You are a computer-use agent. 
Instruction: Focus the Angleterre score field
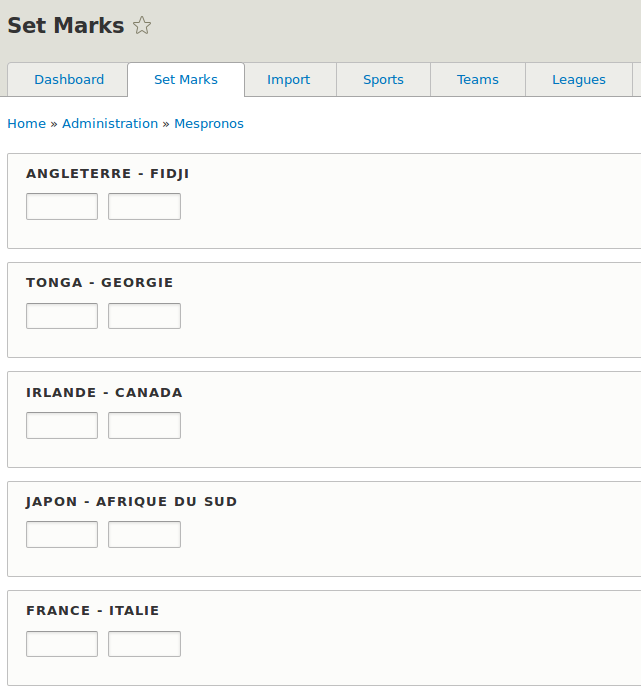click(x=62, y=207)
